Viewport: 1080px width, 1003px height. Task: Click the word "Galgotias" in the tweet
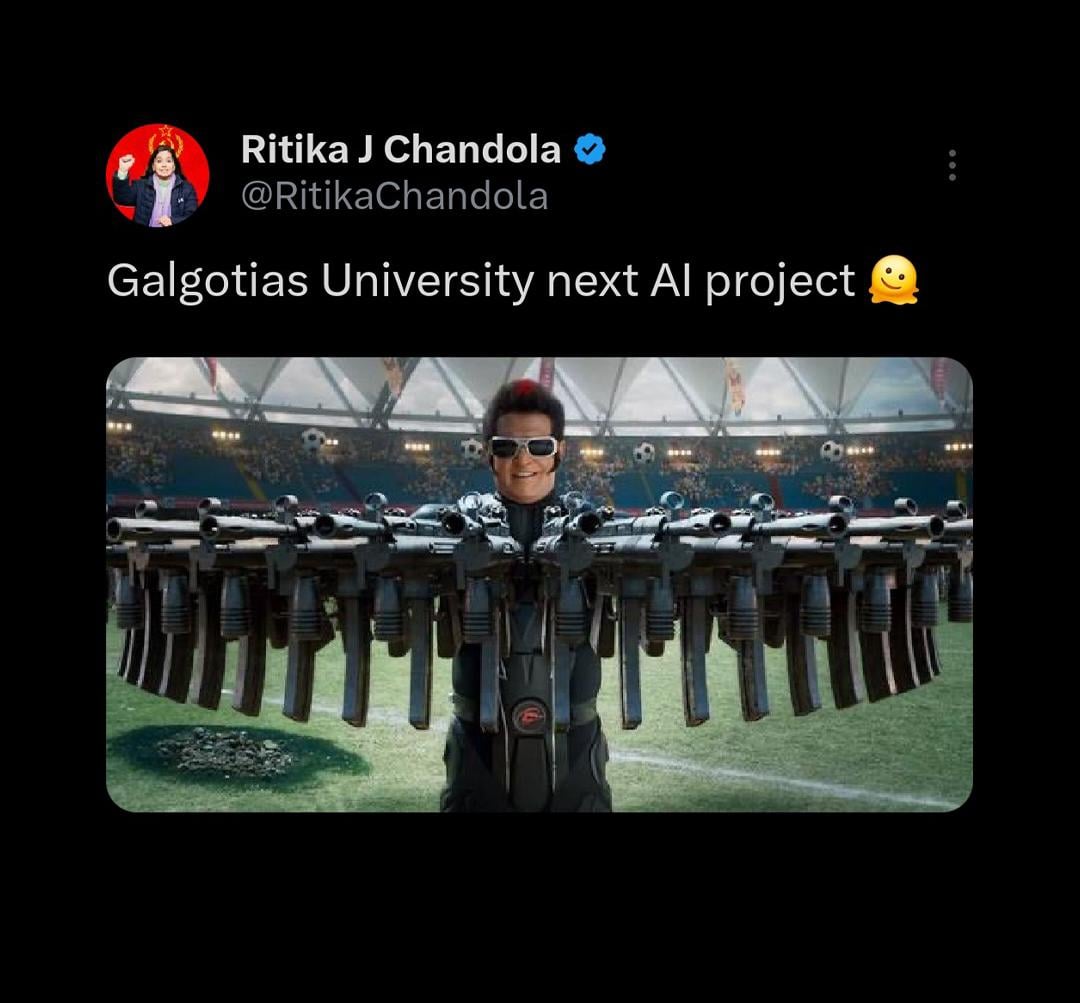tap(207, 282)
